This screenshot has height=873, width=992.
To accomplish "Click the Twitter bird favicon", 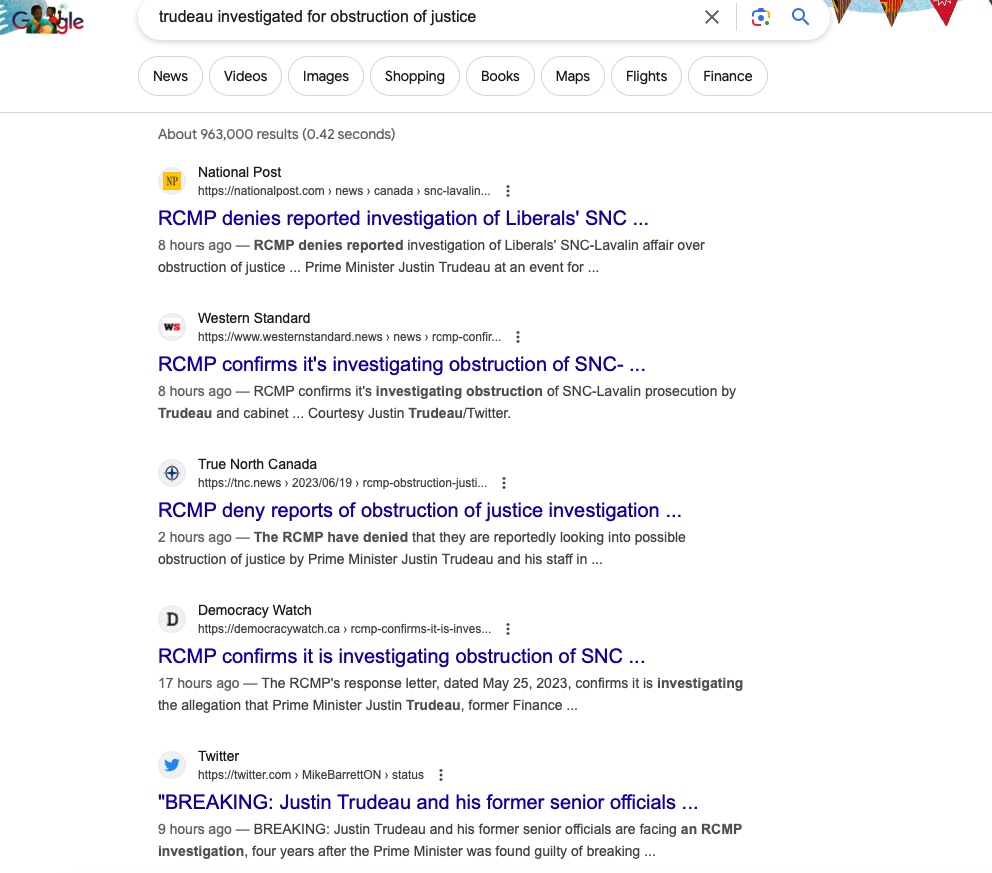I will (172, 765).
